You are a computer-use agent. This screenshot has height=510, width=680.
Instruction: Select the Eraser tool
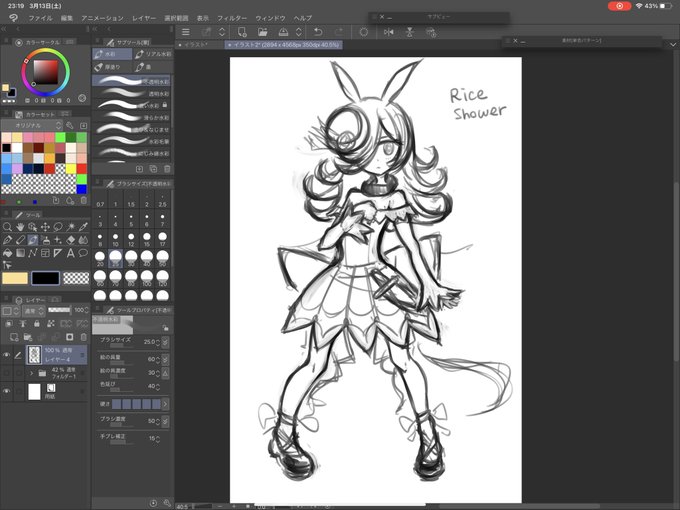pos(71,240)
